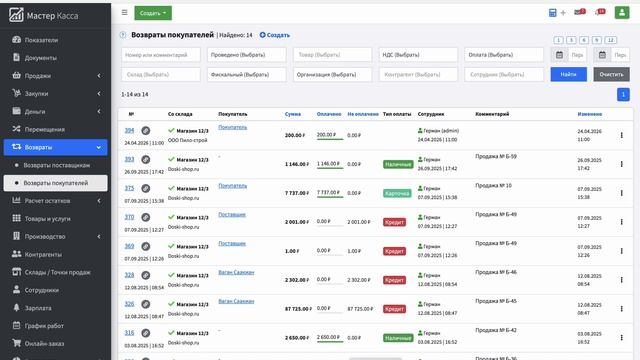Open row actions menu for return 326
The width and height of the screenshot is (640, 360).
[622, 309]
